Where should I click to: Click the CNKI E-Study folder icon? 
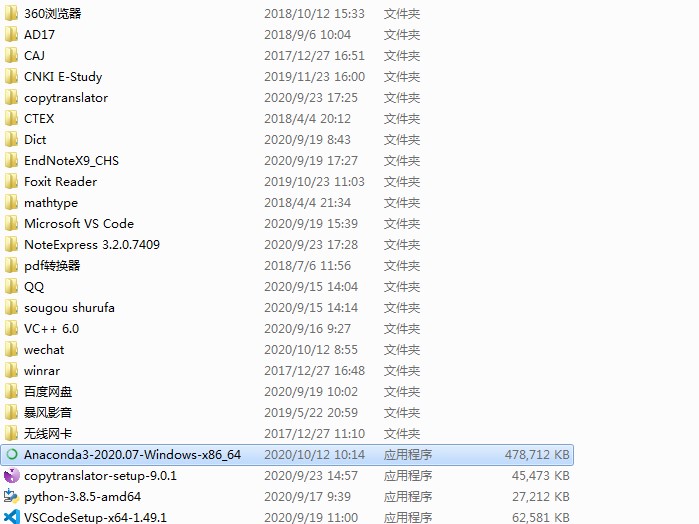click(x=11, y=76)
